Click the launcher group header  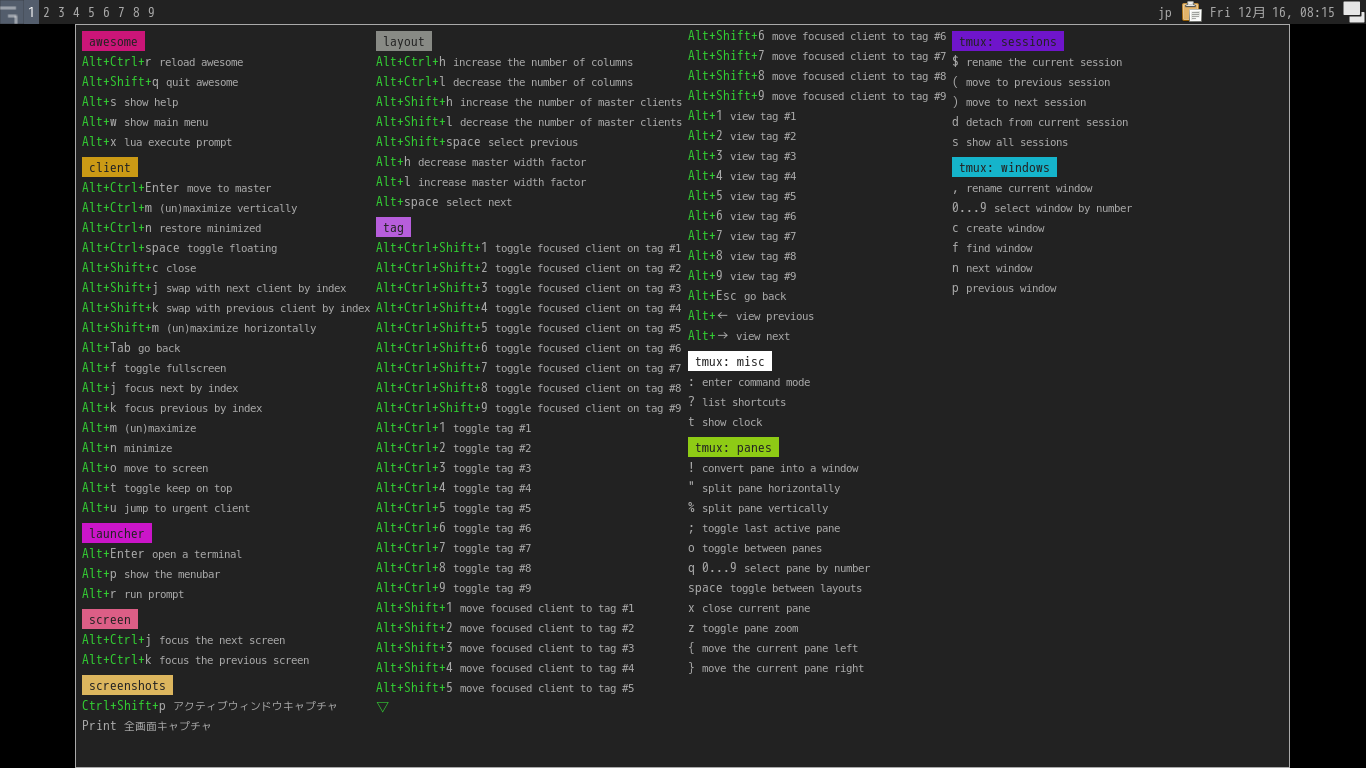[x=117, y=533]
